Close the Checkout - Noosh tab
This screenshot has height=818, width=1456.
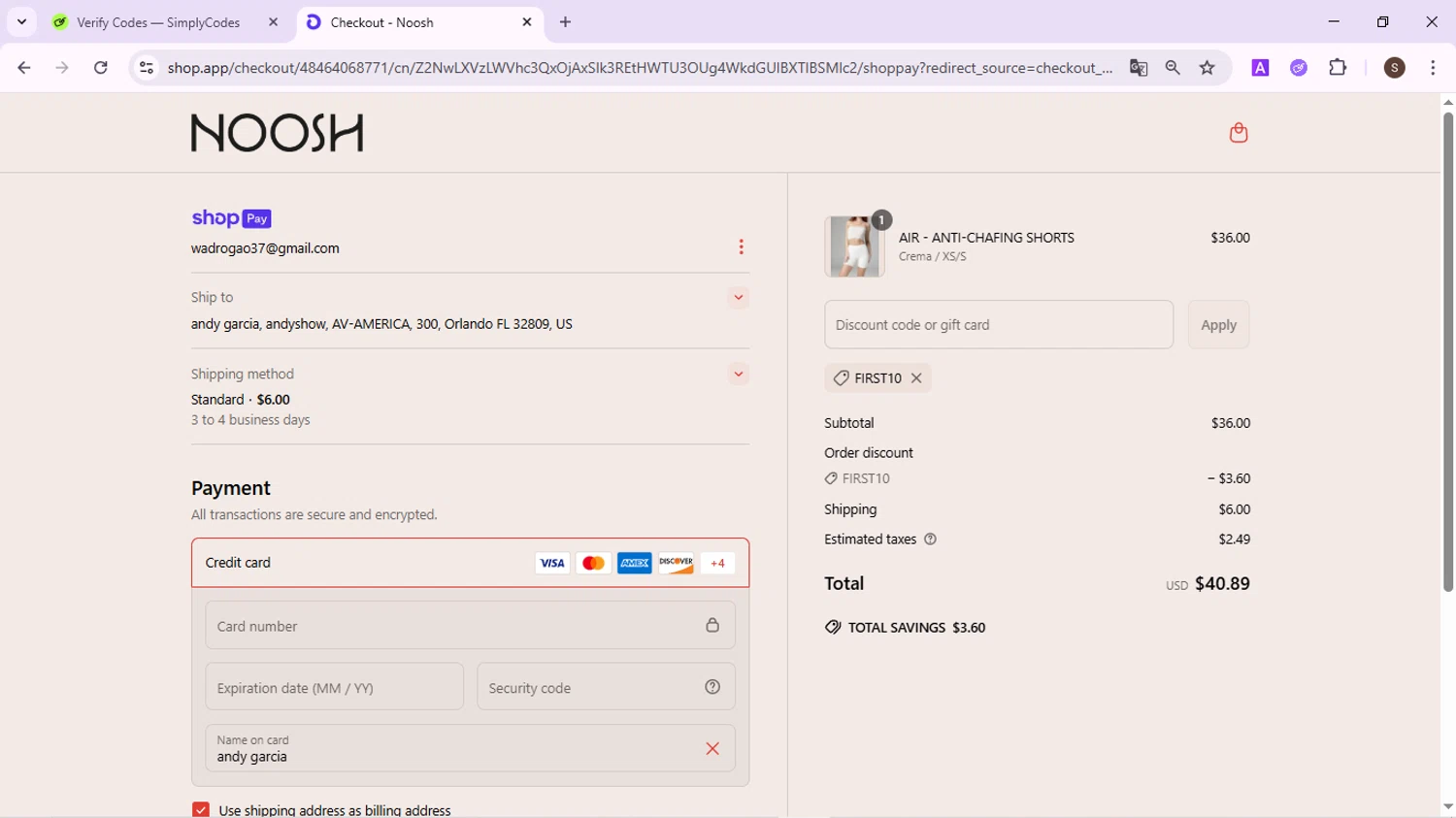click(527, 22)
